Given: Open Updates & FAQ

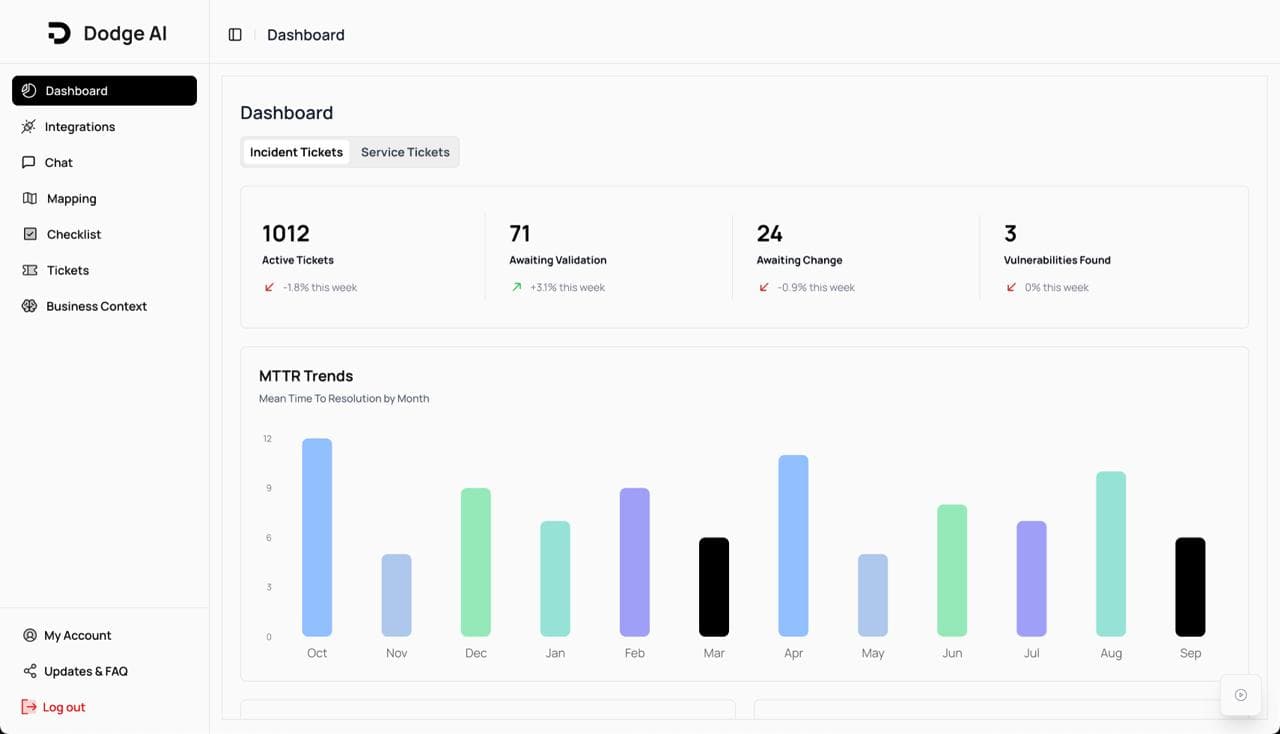Looking at the screenshot, I should click(x=85, y=671).
